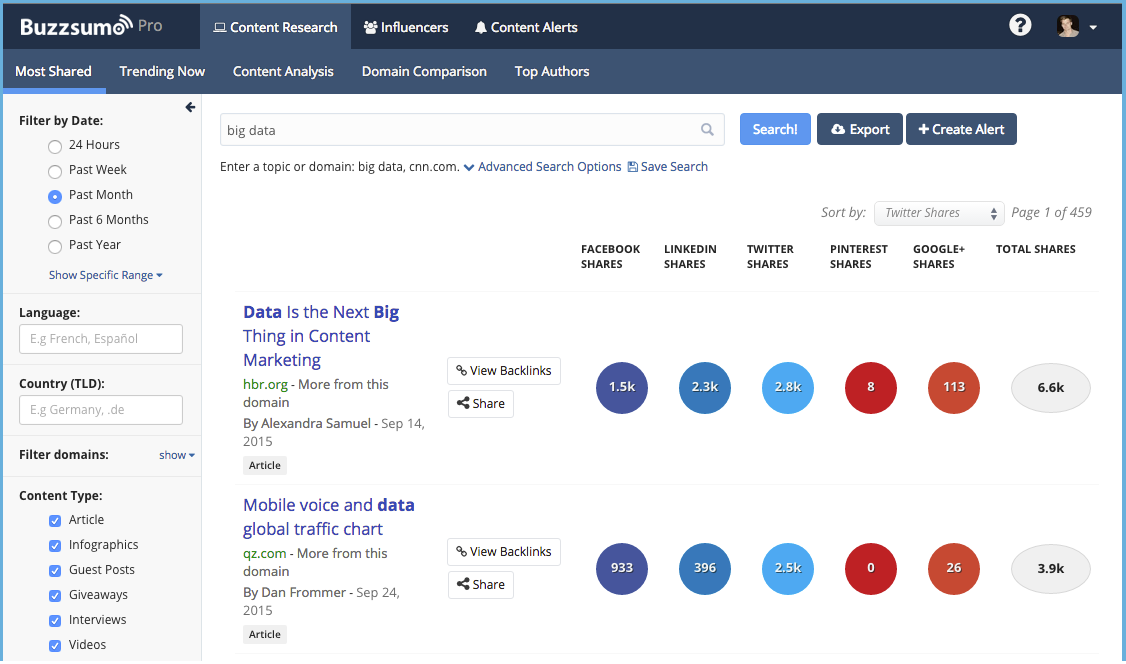Click the Total Shares bubble showing 6.6k
Viewport: 1126px width, 664px height.
point(1050,387)
